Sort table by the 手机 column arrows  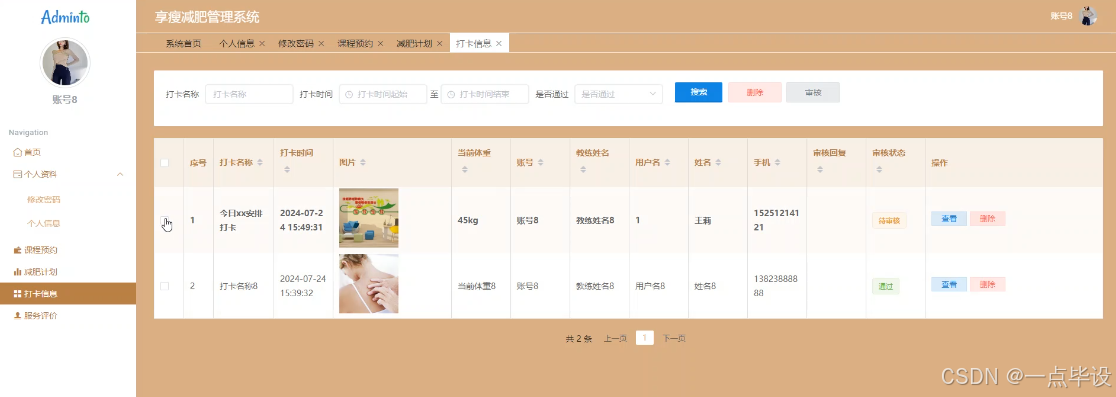[777, 162]
